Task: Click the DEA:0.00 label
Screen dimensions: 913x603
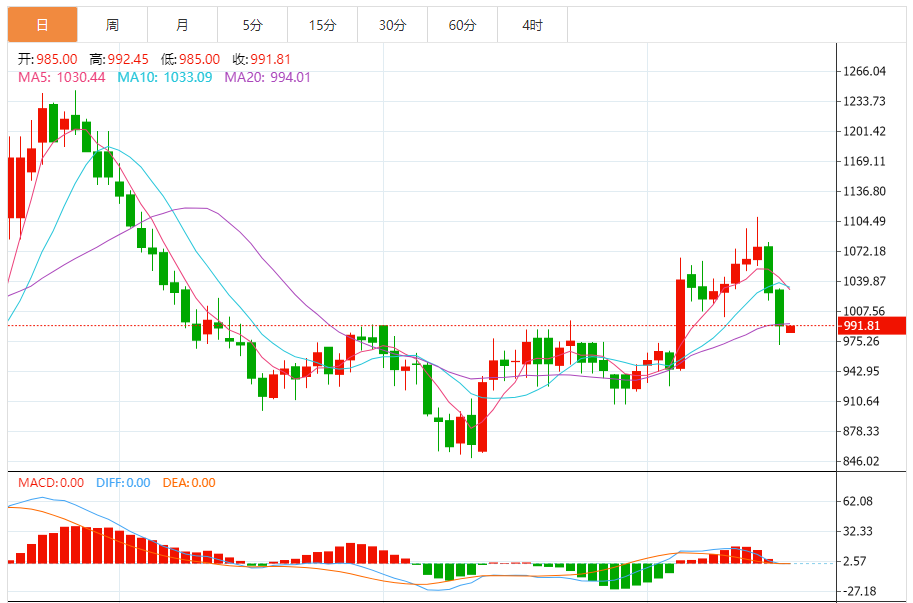Action: (x=189, y=483)
